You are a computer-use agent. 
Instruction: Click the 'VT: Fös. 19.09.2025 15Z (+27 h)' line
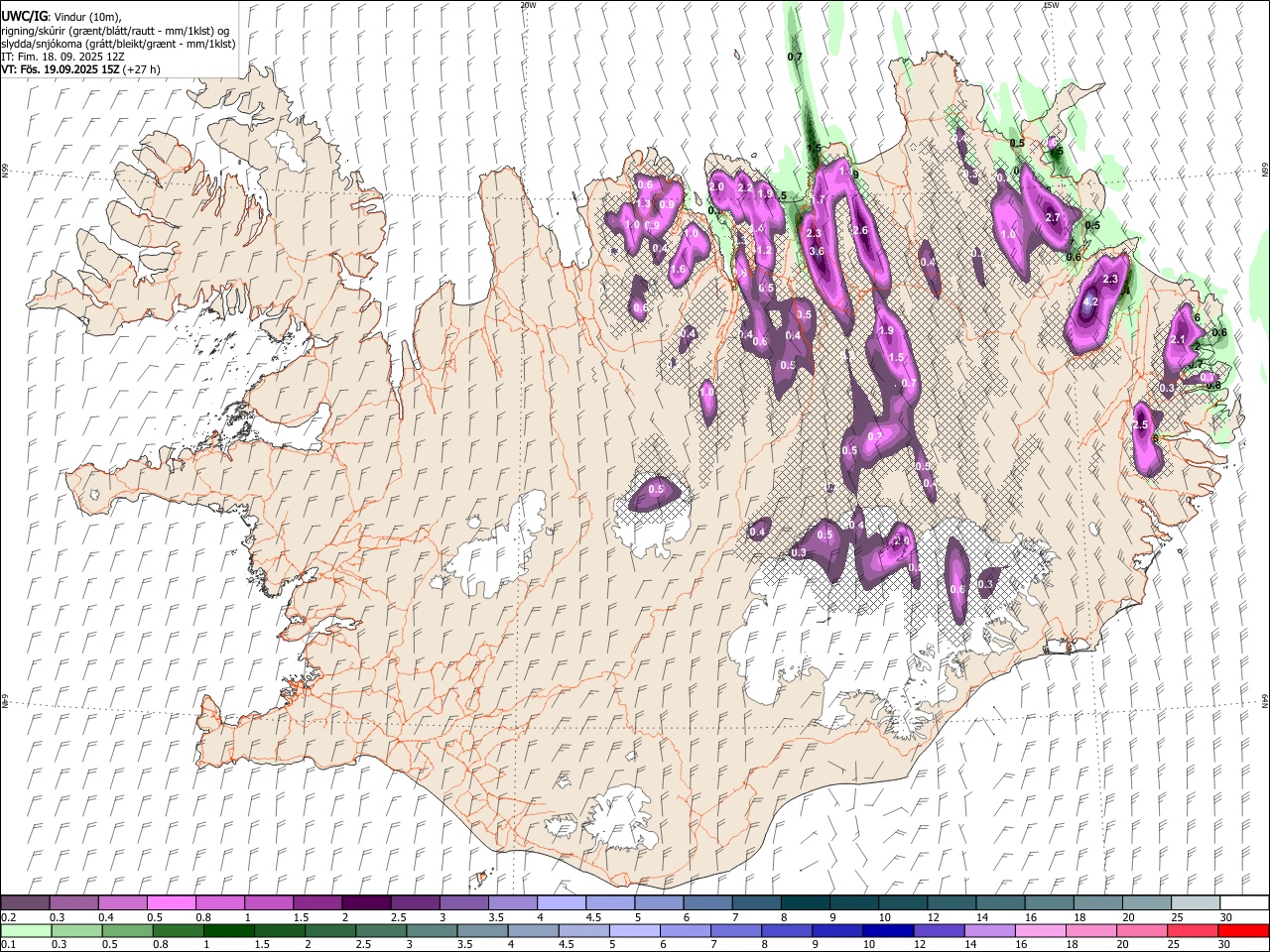click(80, 69)
